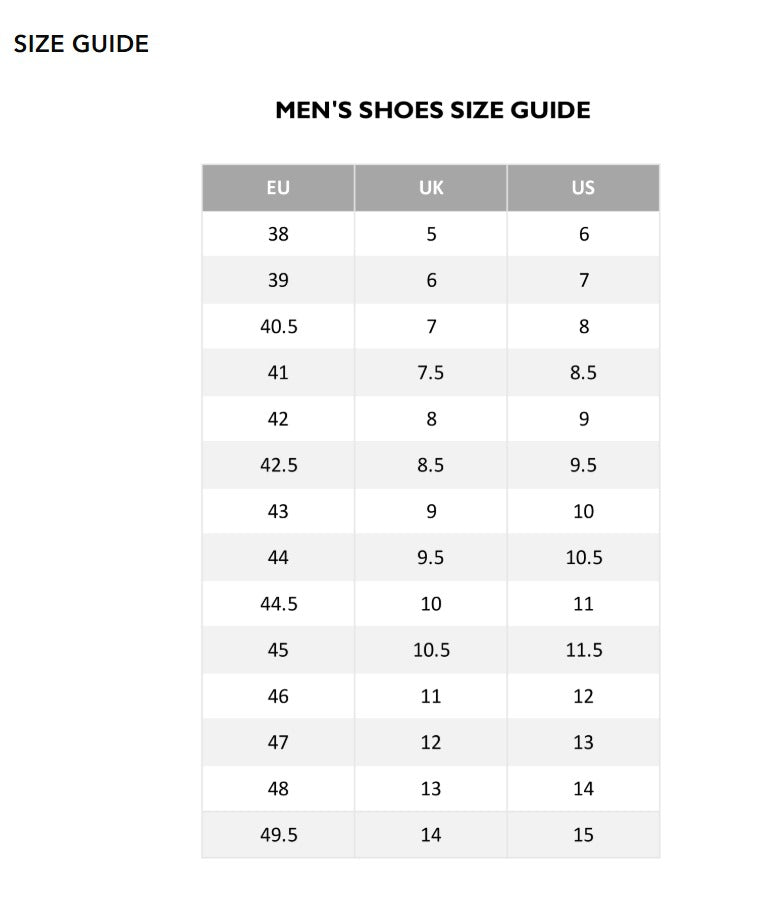The image size is (758, 899).
Task: Select EU size 49.5 cell
Action: 278,835
